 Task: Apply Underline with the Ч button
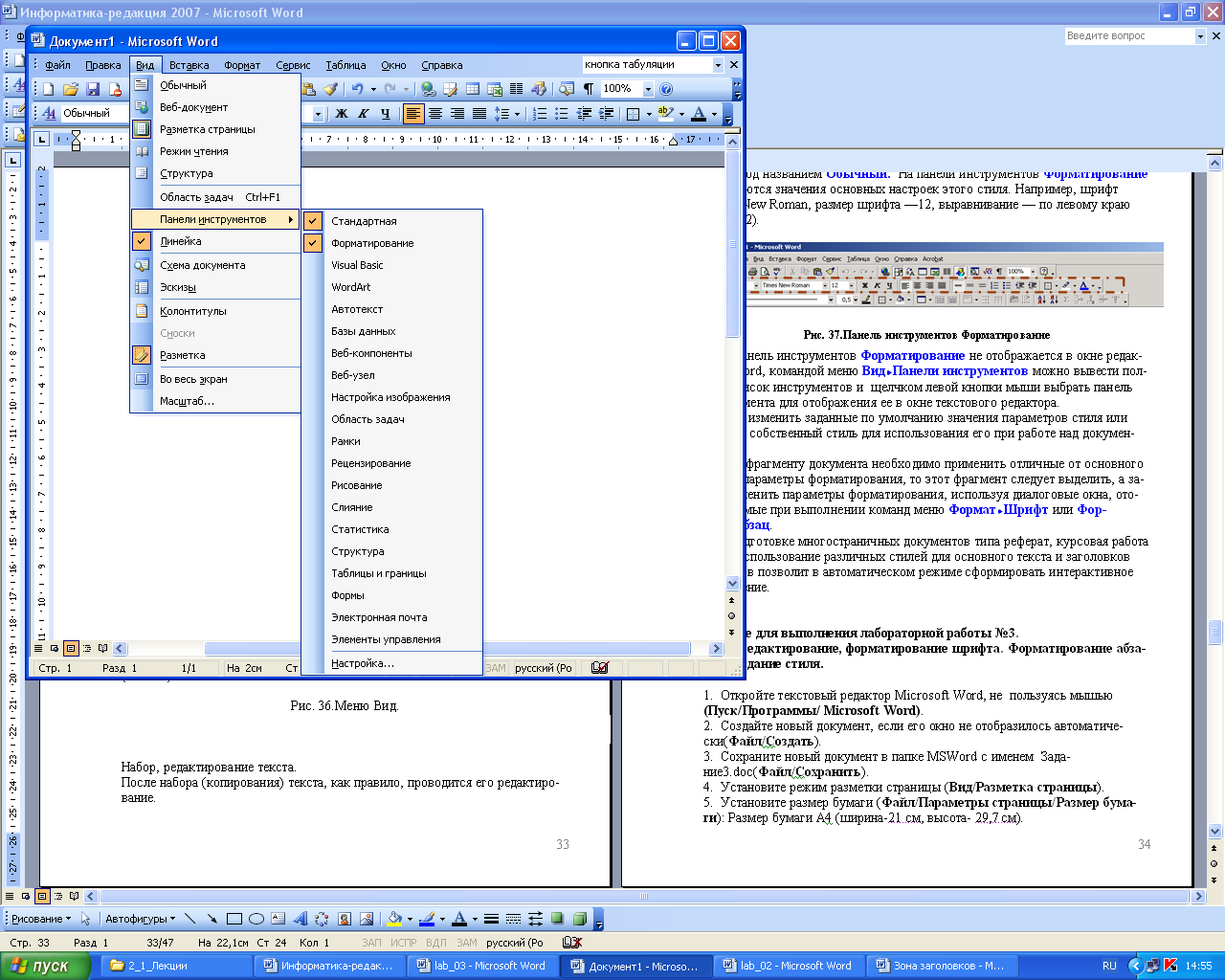(386, 114)
